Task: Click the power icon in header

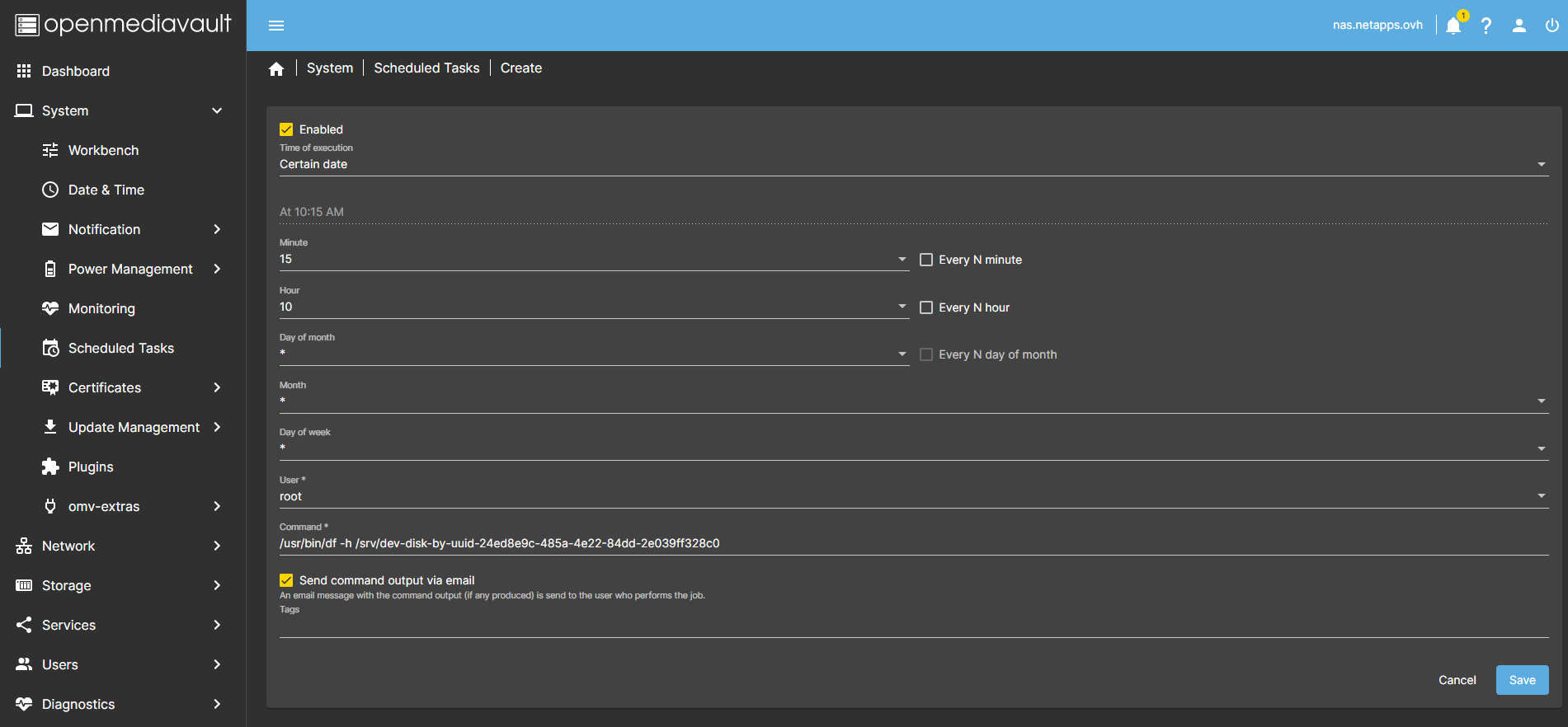Action: (1552, 26)
